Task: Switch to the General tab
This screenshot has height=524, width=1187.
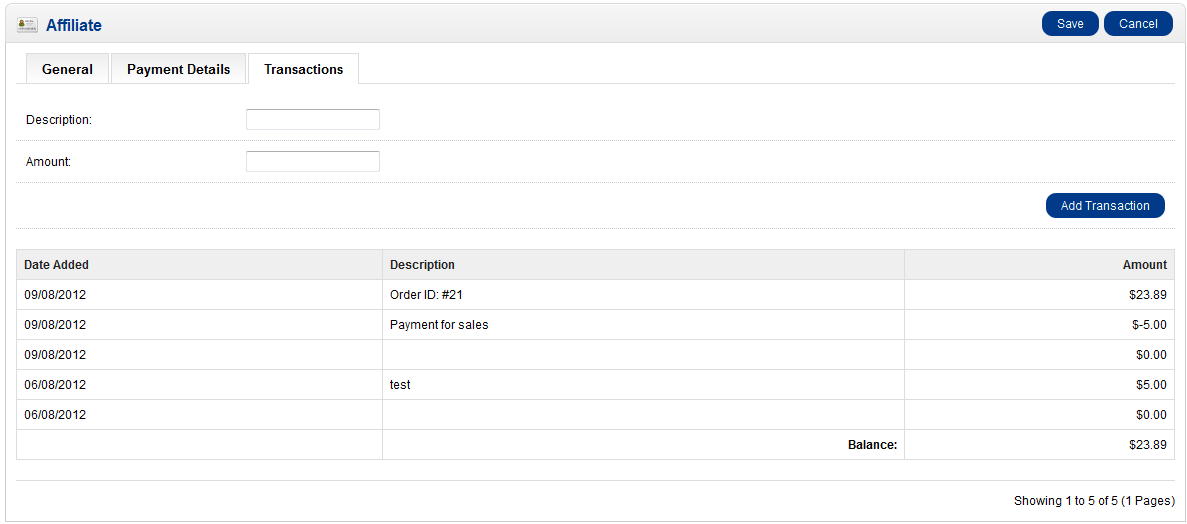Action: [67, 69]
